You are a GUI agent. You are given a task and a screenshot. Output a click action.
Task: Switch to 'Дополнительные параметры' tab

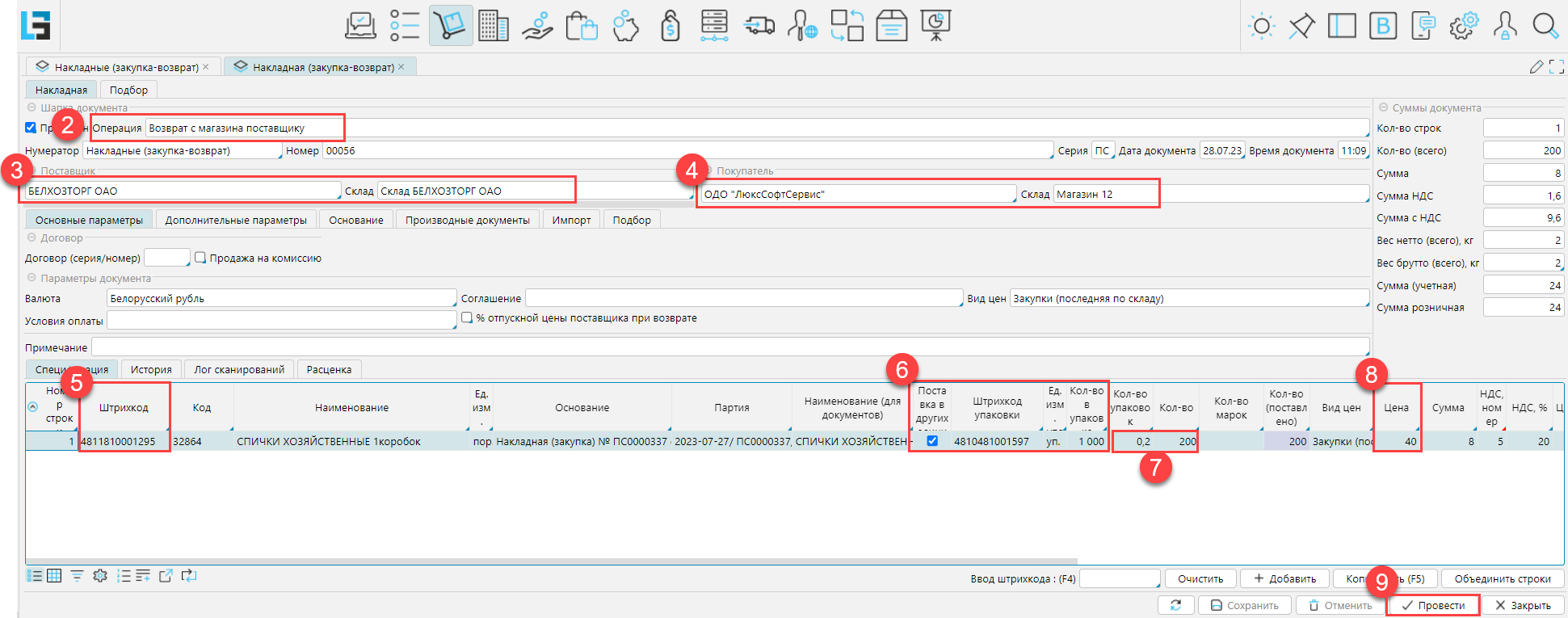[236, 220]
